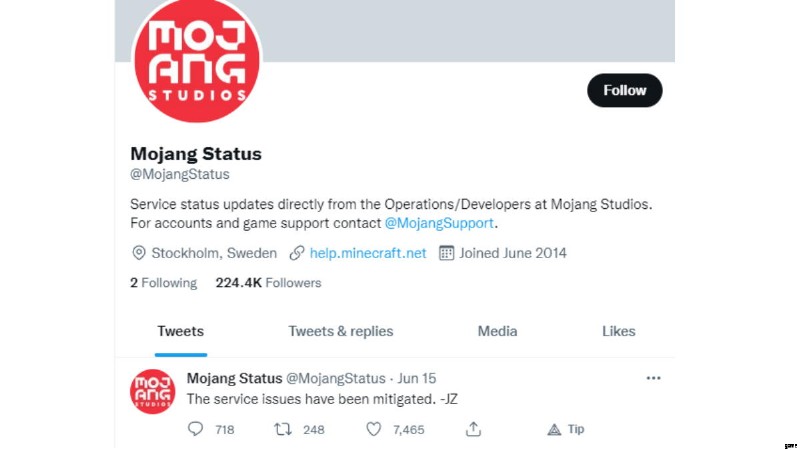Click the Tip triangle icon
Viewport: 800px width, 450px height.
pos(554,430)
